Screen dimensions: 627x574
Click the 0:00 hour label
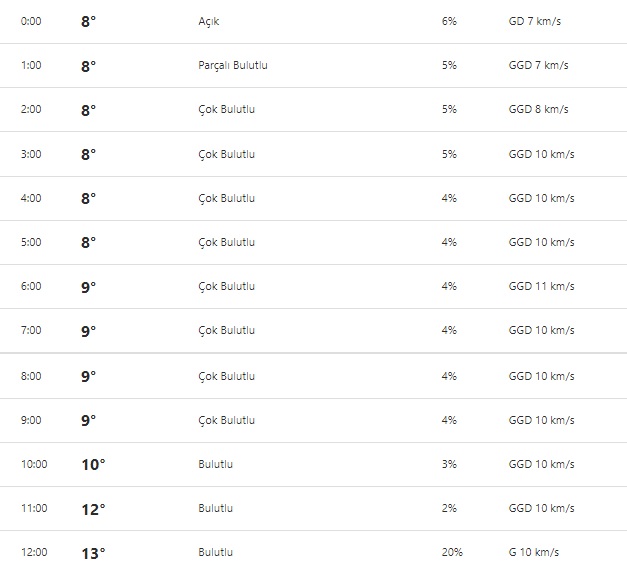31,22
